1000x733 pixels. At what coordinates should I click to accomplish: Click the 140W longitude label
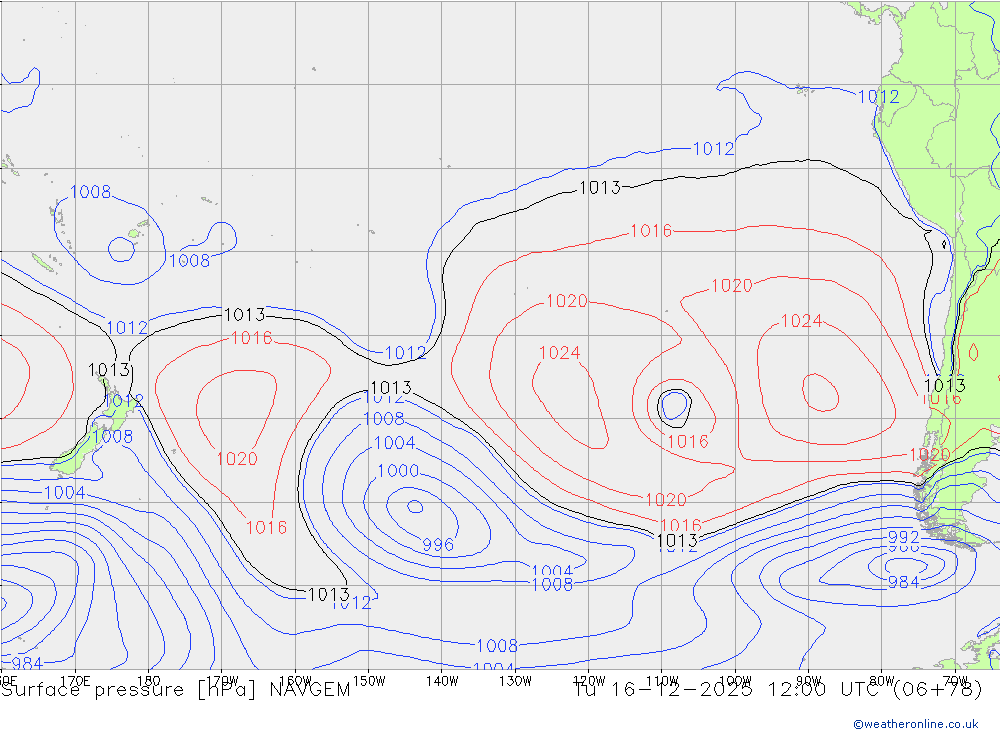(x=442, y=681)
